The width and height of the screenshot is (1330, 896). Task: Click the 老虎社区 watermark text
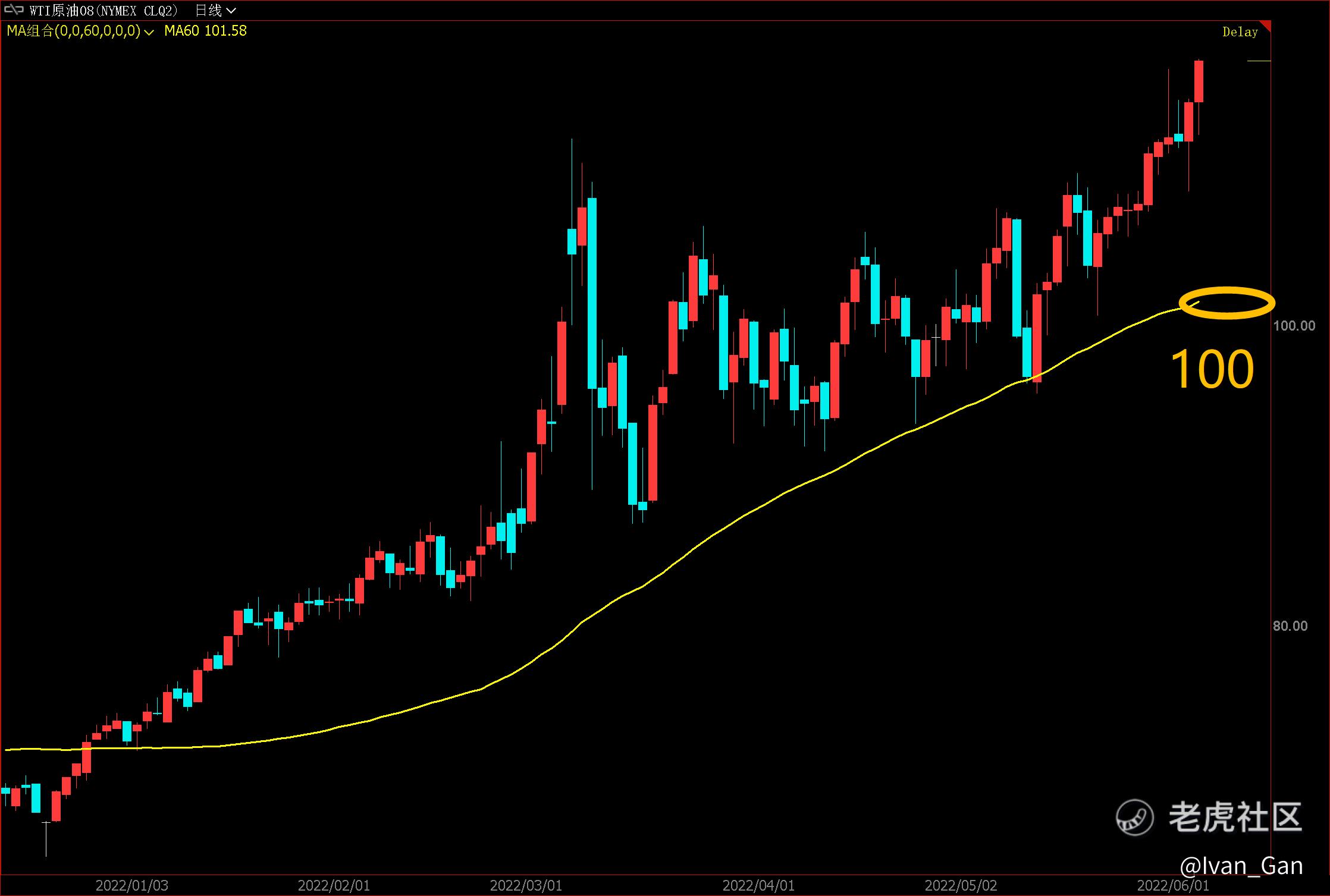click(x=1235, y=817)
